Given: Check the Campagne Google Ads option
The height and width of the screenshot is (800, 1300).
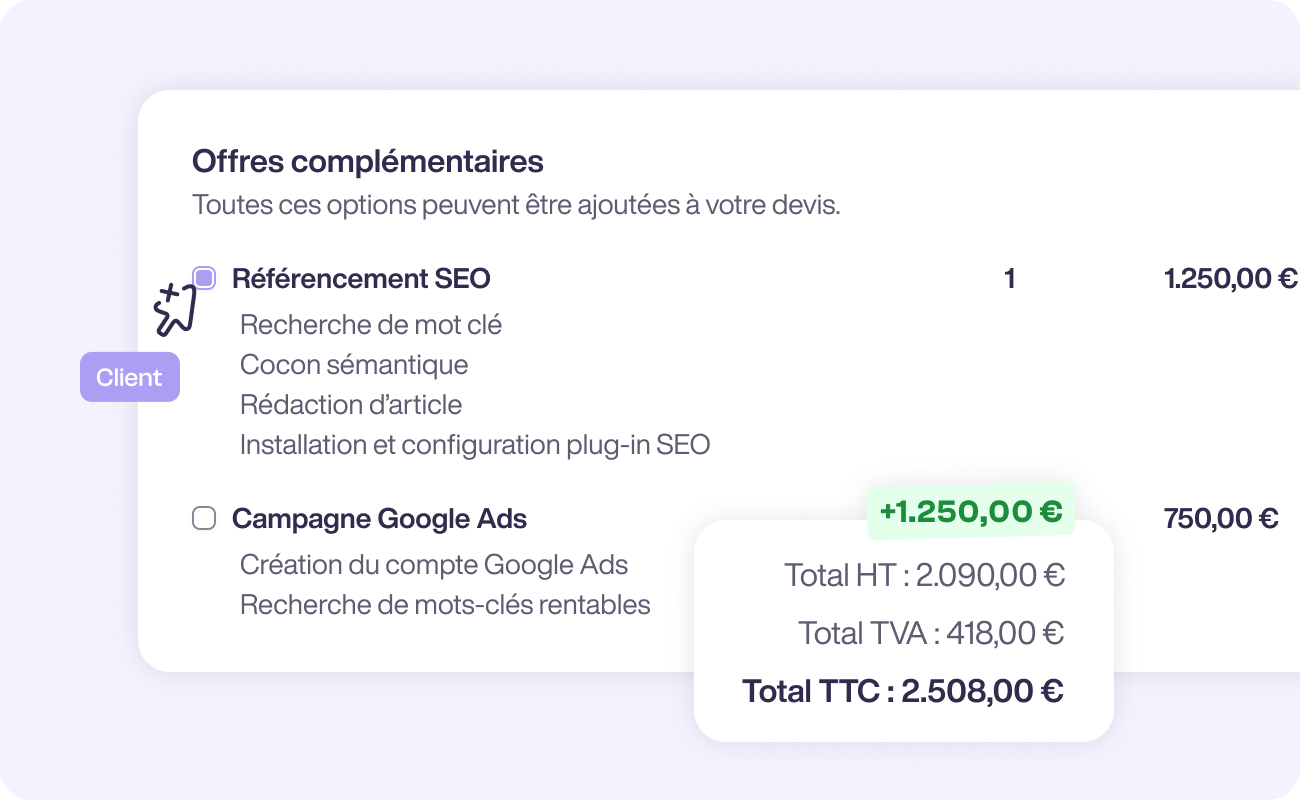Looking at the screenshot, I should 204,518.
